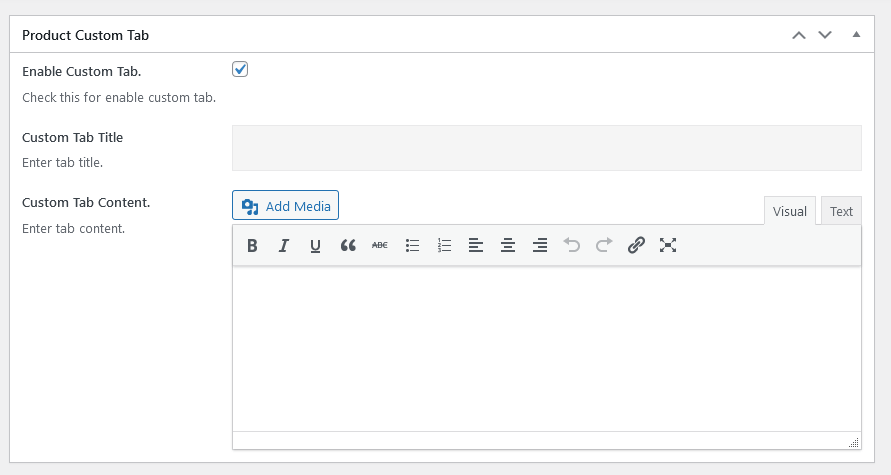
Task: Open fullscreen distraction-free editor mode
Action: [x=668, y=245]
